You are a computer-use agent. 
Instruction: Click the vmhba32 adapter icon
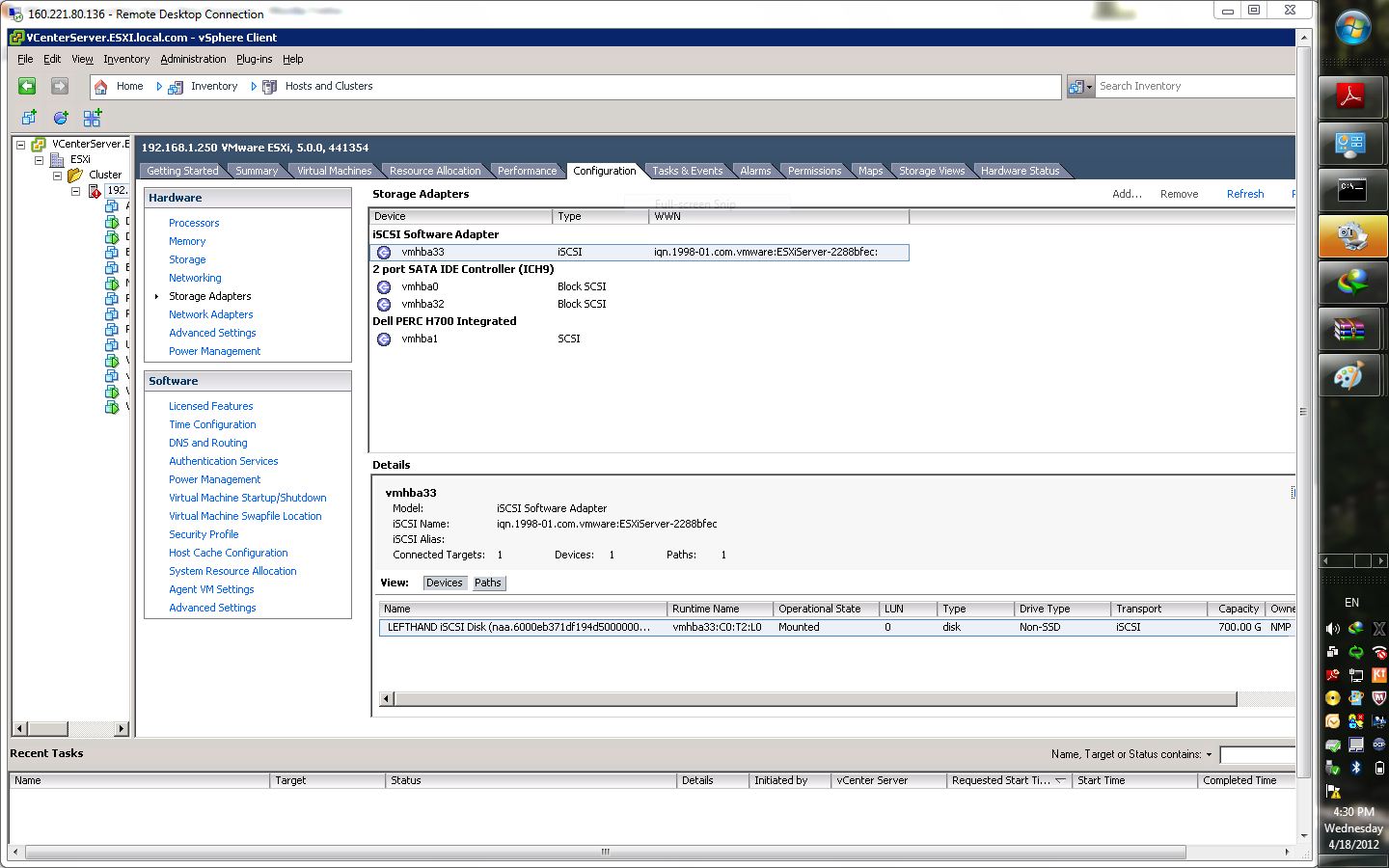pos(384,304)
